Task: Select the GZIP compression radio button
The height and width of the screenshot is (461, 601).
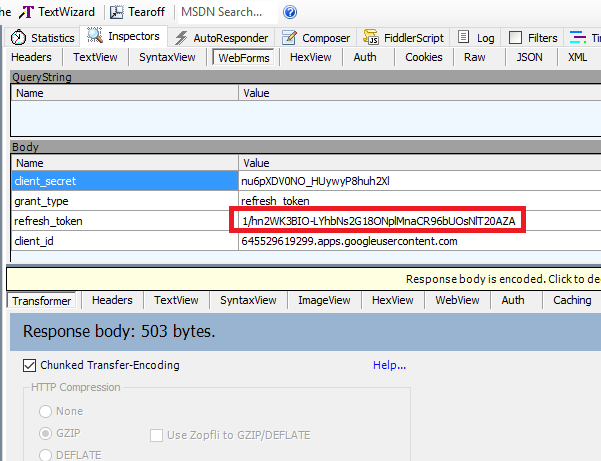Action: 45,433
